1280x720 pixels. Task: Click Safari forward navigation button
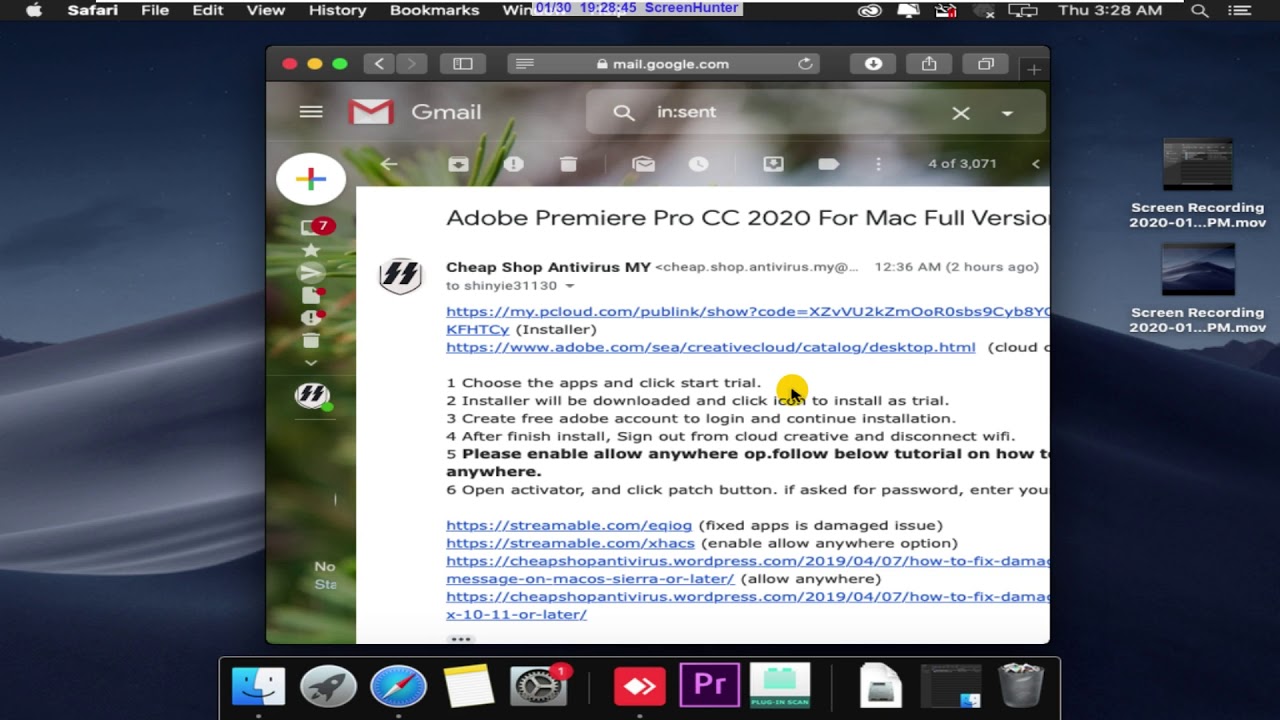tap(411, 64)
